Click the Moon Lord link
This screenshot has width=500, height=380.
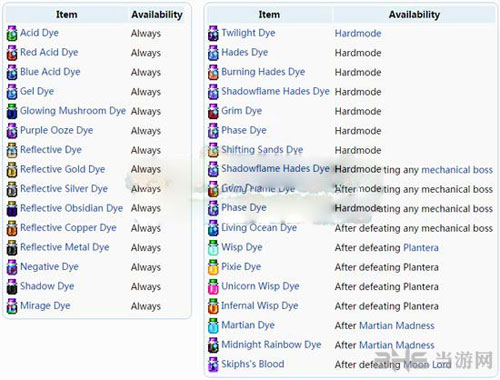point(427,365)
